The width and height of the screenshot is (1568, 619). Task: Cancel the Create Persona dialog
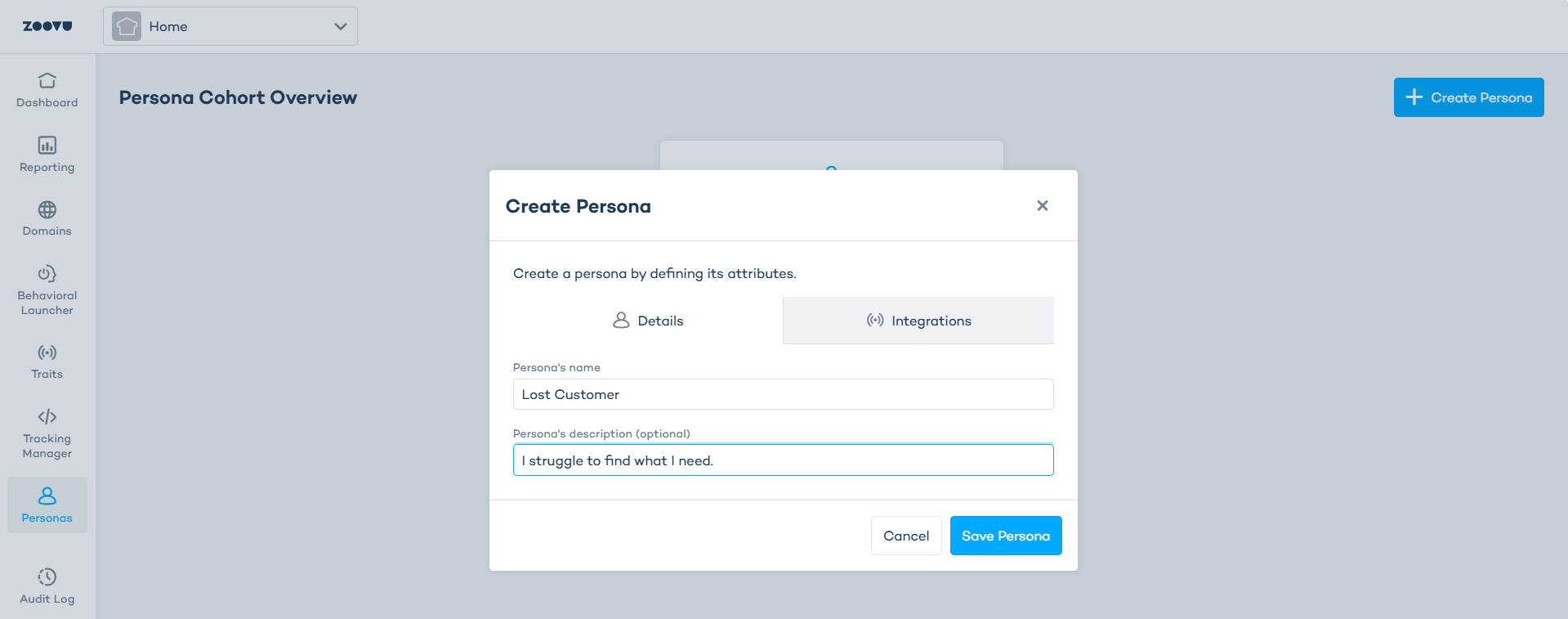point(906,536)
